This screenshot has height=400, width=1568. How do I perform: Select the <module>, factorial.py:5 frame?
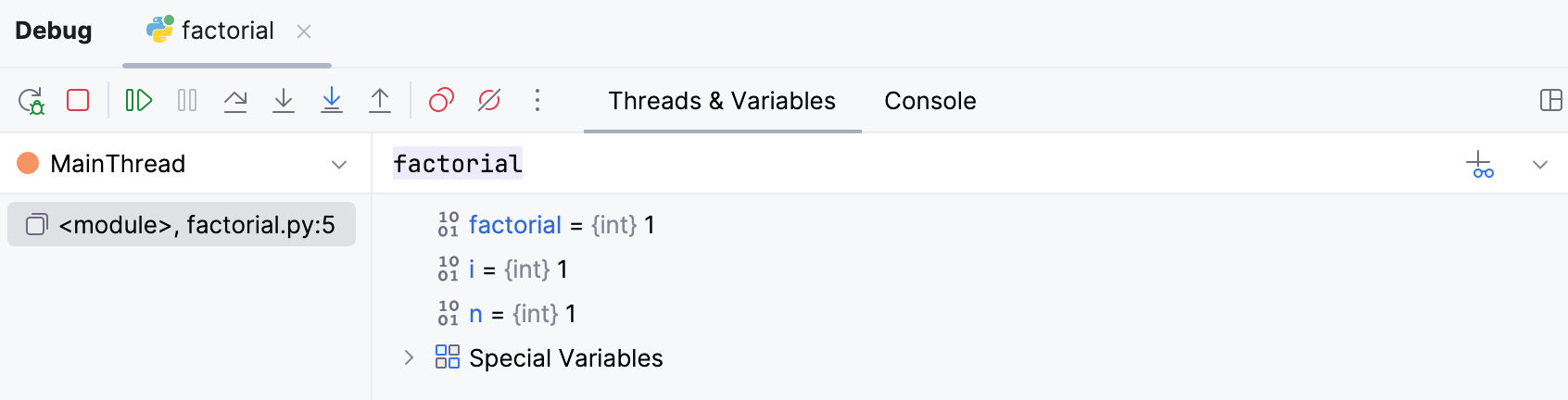coord(182,225)
